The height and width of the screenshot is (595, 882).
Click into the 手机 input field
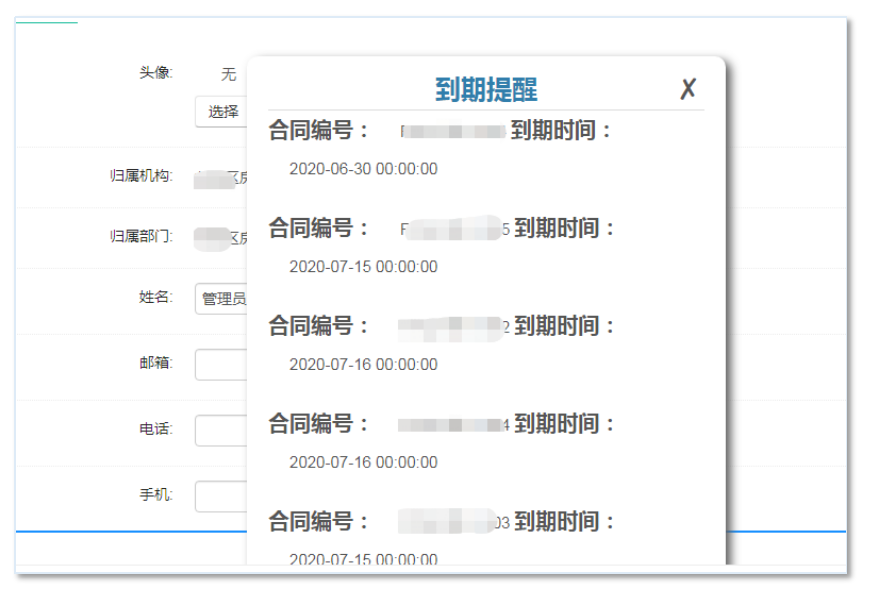pos(222,497)
